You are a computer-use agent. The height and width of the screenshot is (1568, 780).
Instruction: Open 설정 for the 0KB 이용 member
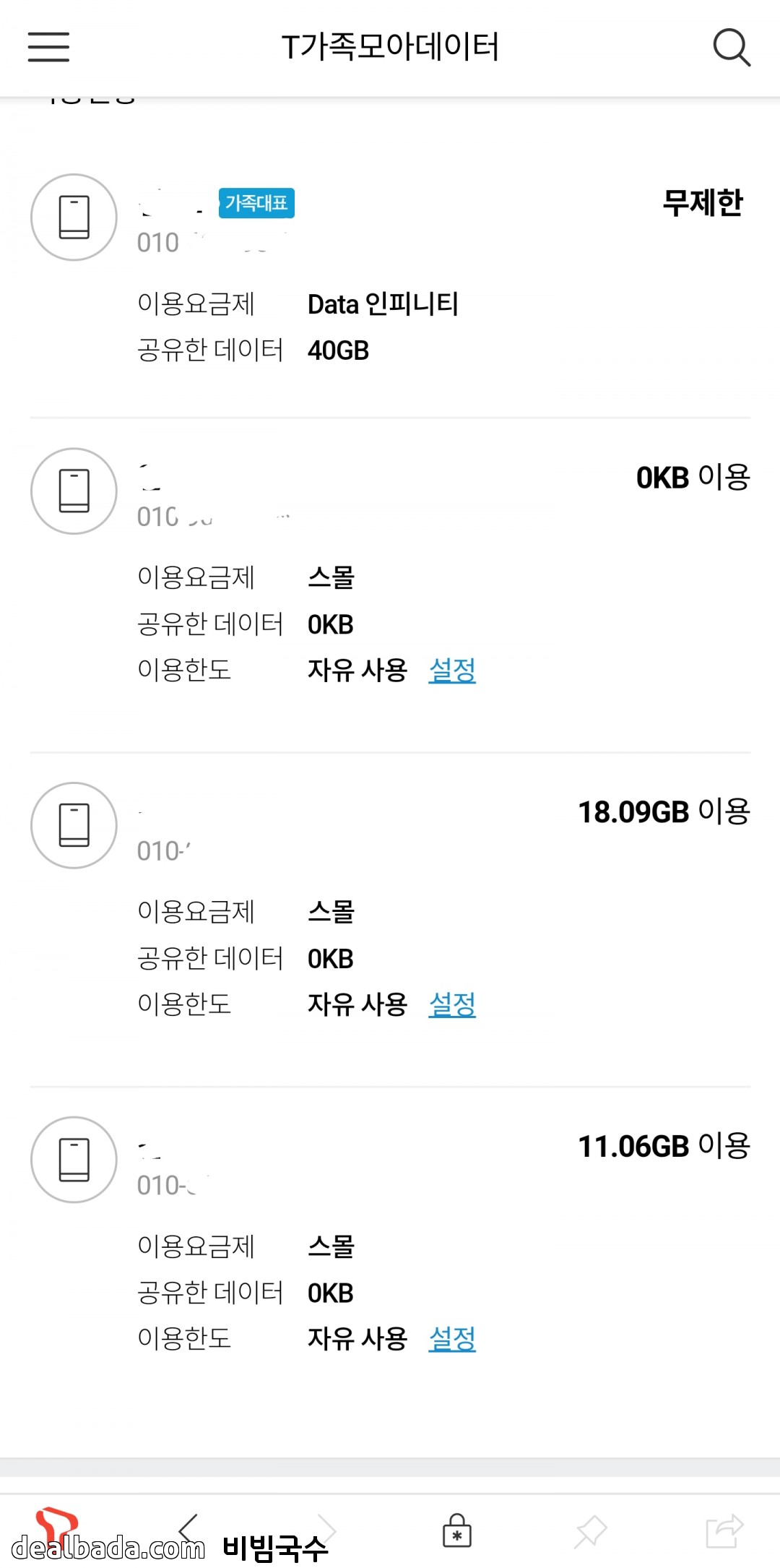pos(452,670)
